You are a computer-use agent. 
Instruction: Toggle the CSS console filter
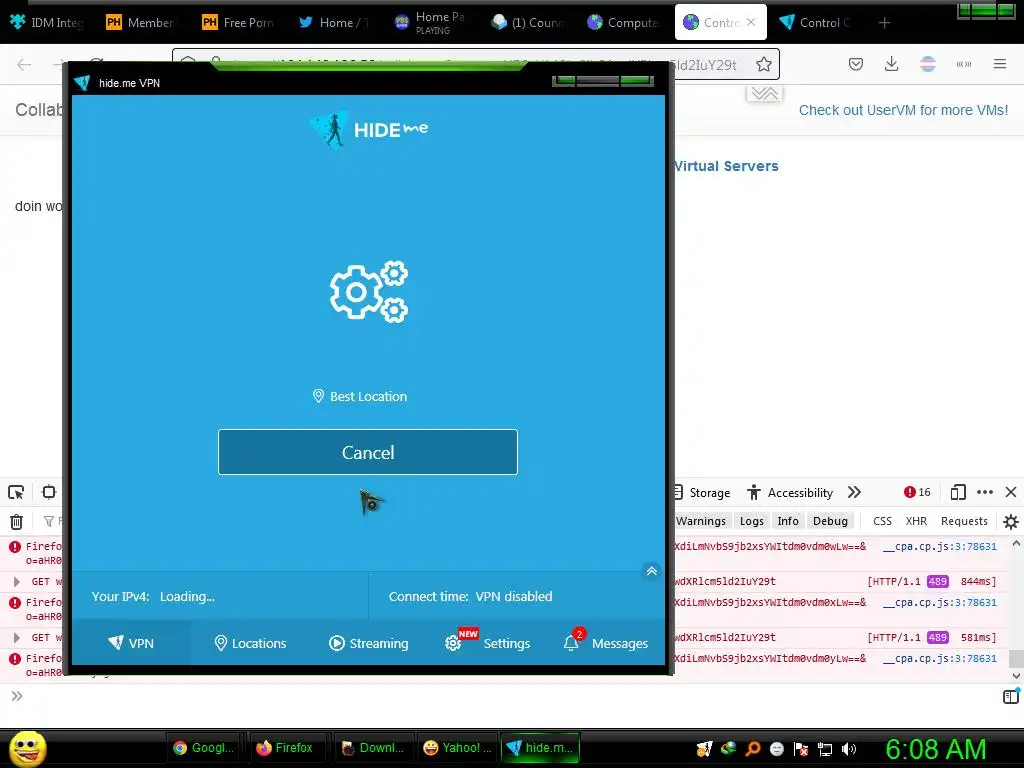[882, 521]
